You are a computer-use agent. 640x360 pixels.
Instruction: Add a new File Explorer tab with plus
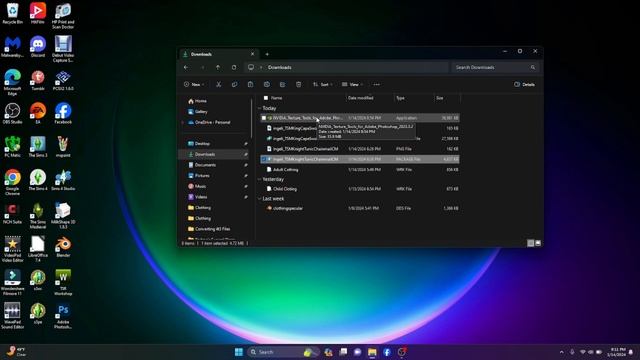(267, 54)
